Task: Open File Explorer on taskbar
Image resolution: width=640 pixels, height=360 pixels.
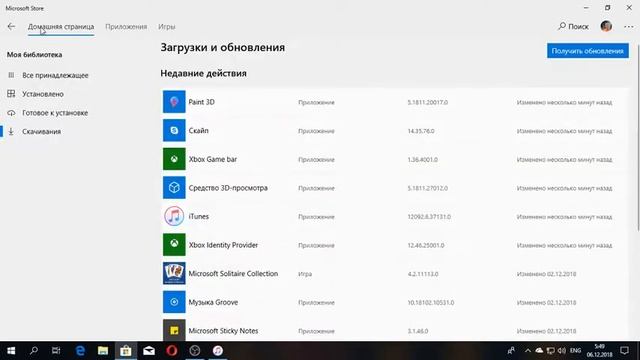Action: (103, 351)
